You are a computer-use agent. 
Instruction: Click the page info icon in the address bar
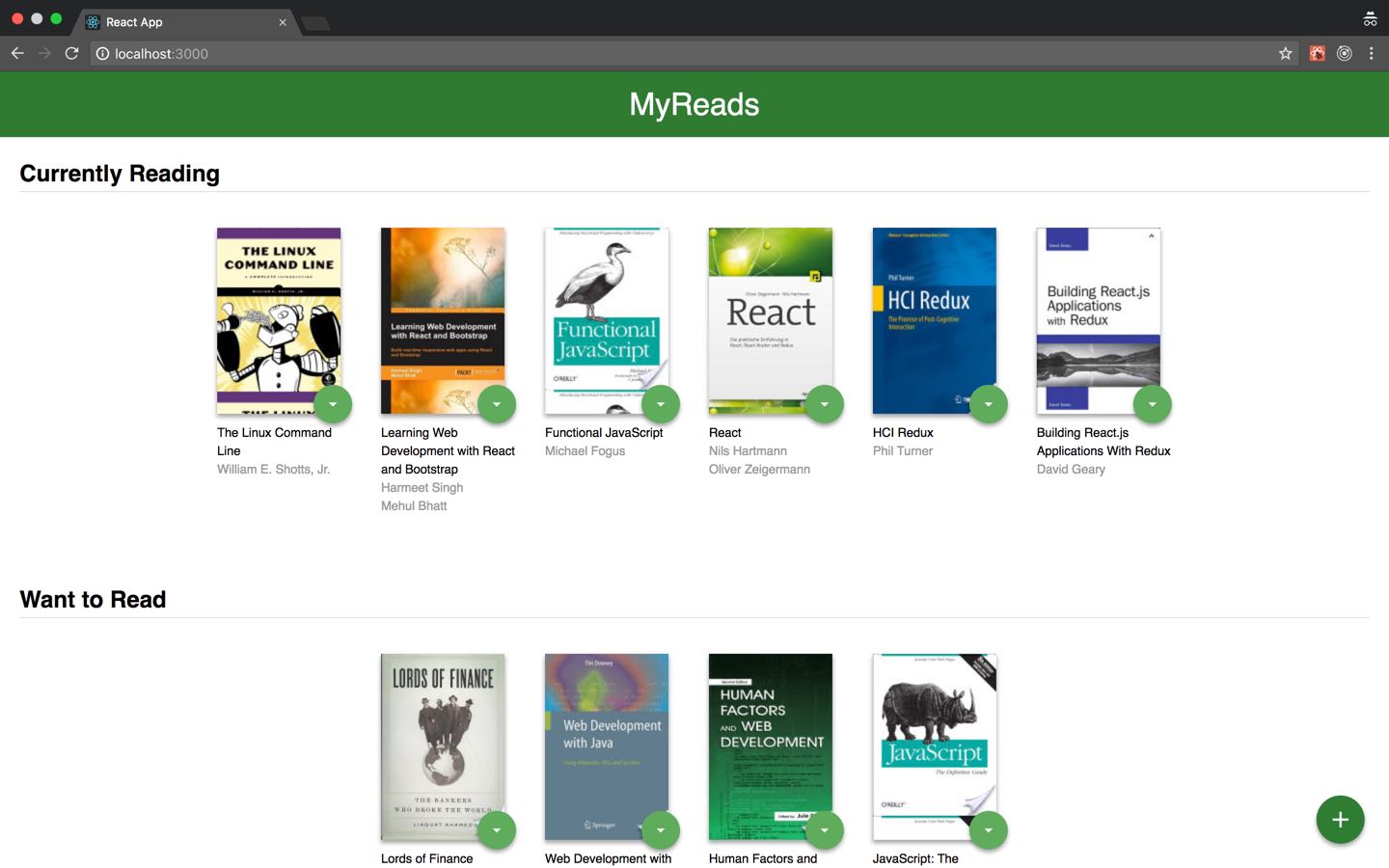[103, 54]
